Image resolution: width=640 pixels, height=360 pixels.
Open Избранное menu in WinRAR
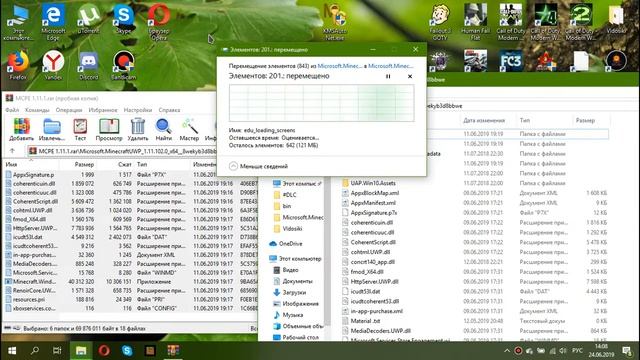(x=103, y=110)
